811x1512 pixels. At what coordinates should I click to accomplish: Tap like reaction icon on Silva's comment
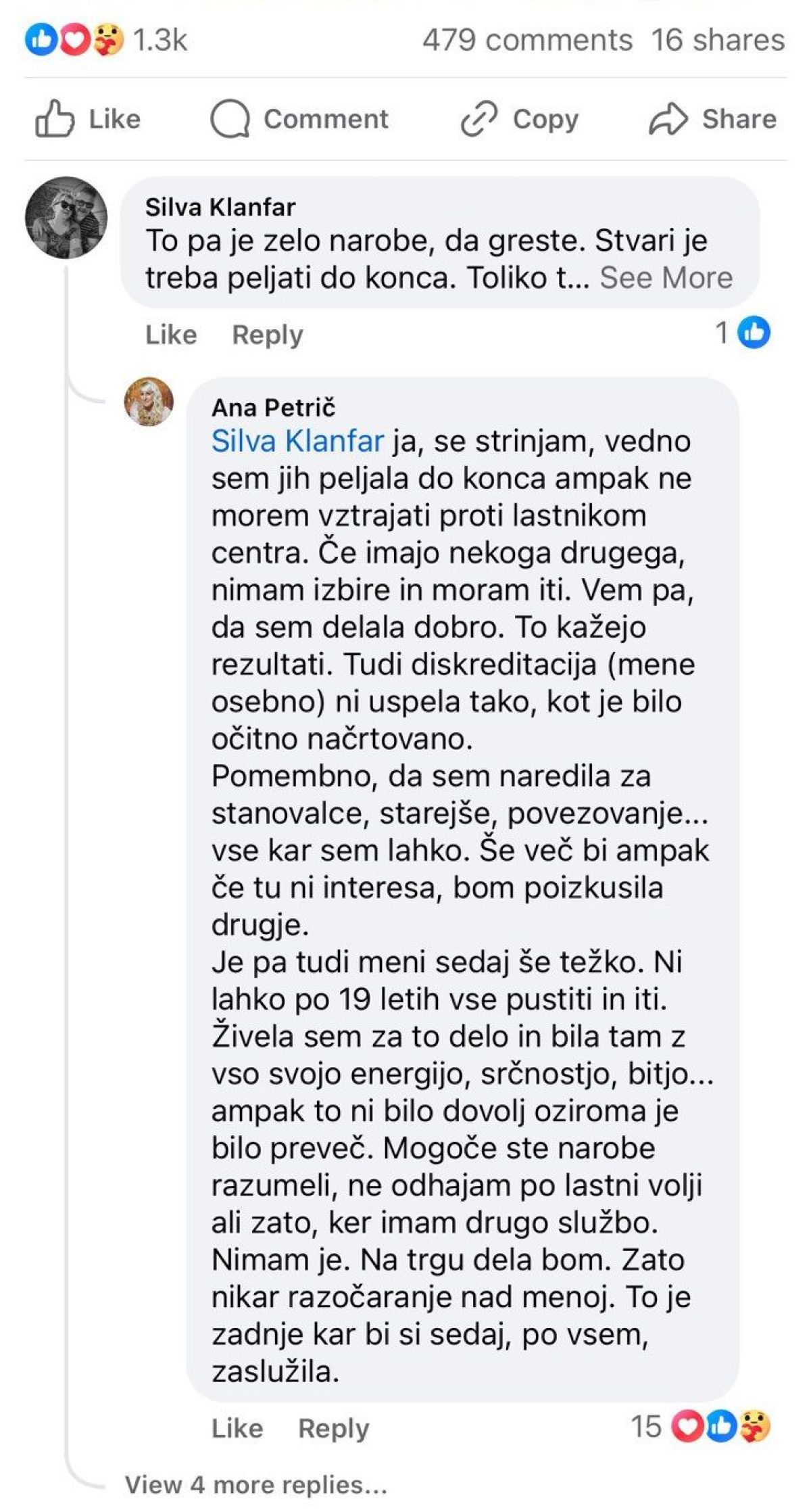[x=754, y=333]
